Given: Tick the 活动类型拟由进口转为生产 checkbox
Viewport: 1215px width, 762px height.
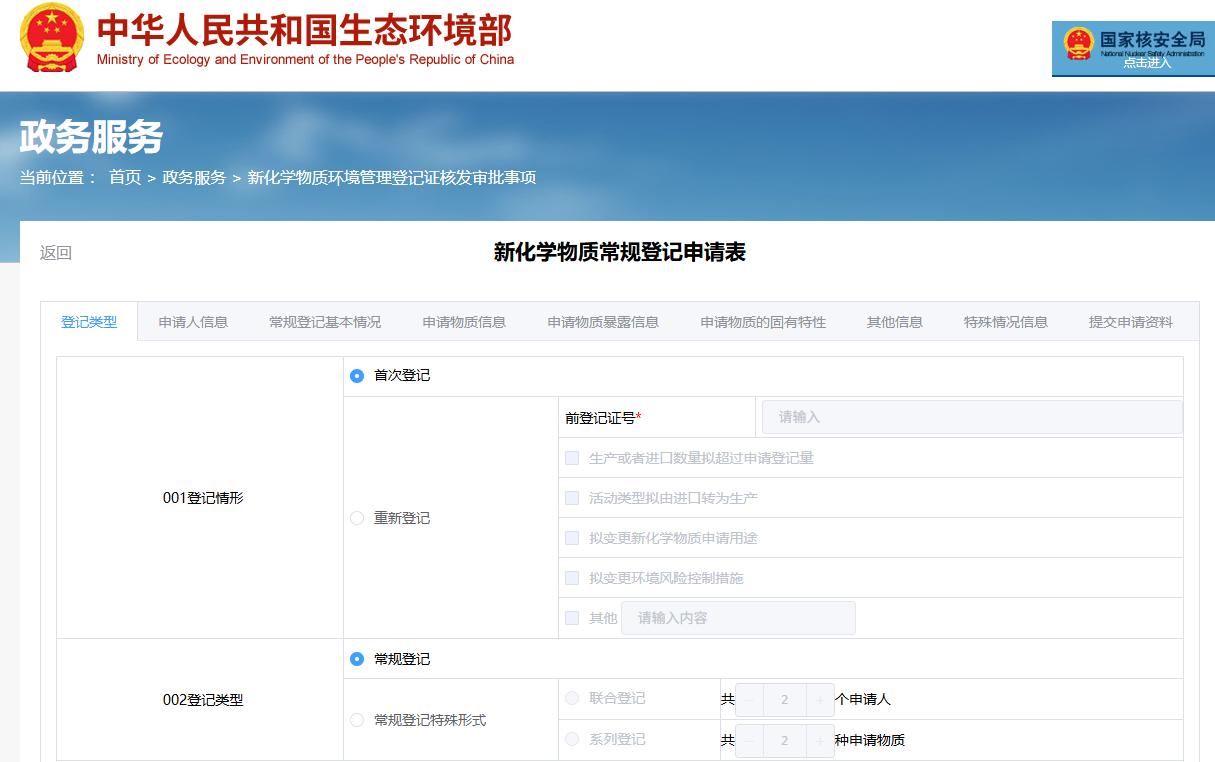Looking at the screenshot, I should point(572,498).
